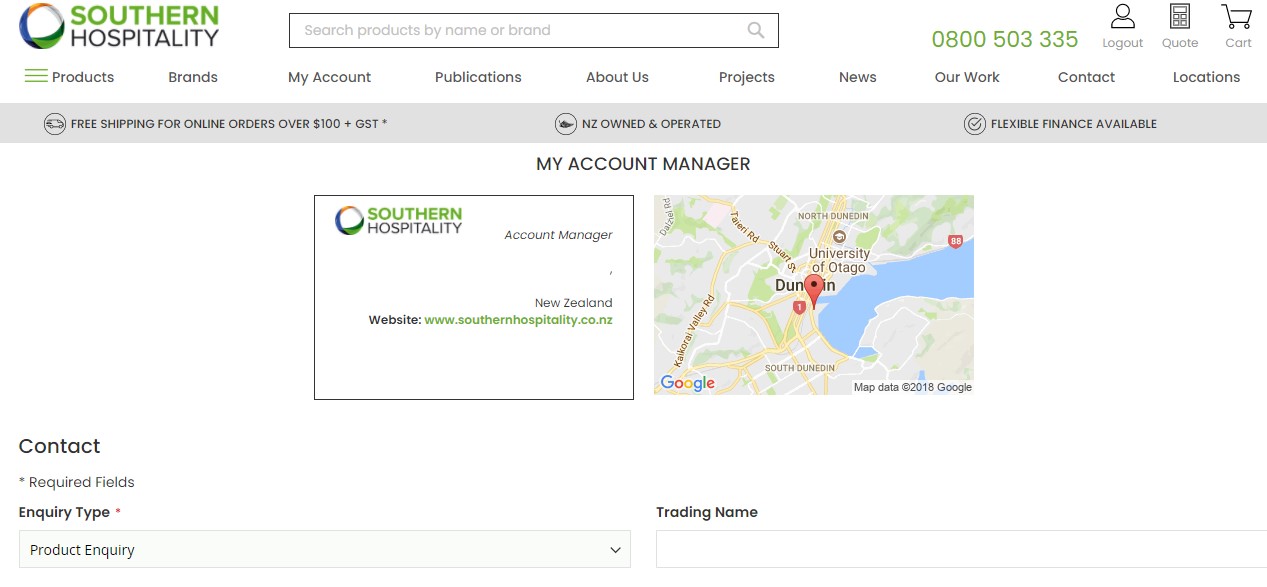Click the Trading Name label
This screenshot has width=1267, height=587.
pyautogui.click(x=707, y=512)
